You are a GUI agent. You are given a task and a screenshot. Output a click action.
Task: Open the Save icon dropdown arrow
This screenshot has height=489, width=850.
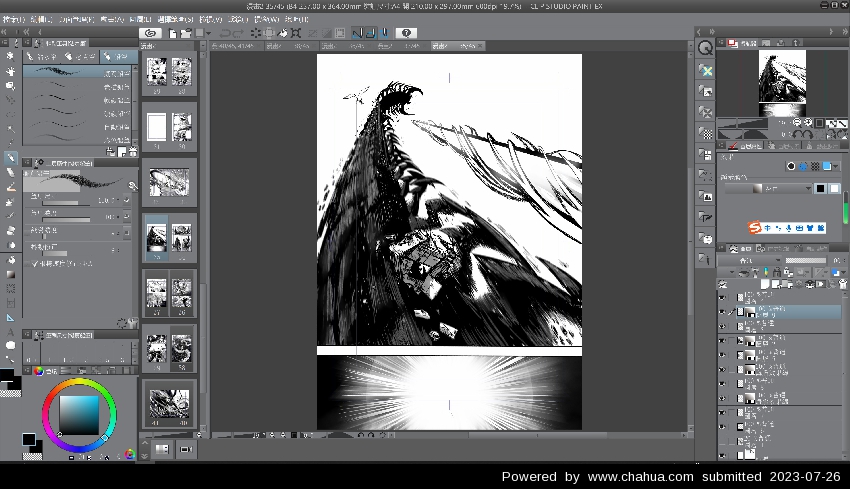click(x=208, y=34)
